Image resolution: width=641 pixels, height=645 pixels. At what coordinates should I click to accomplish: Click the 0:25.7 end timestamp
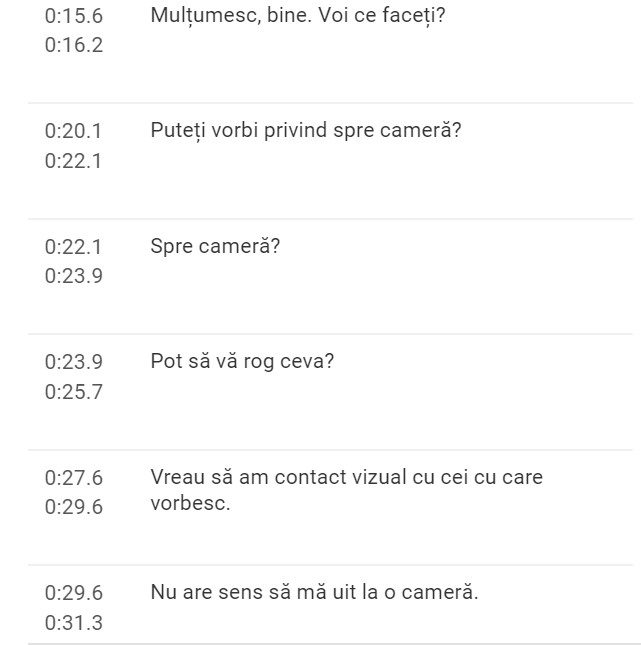pos(74,392)
